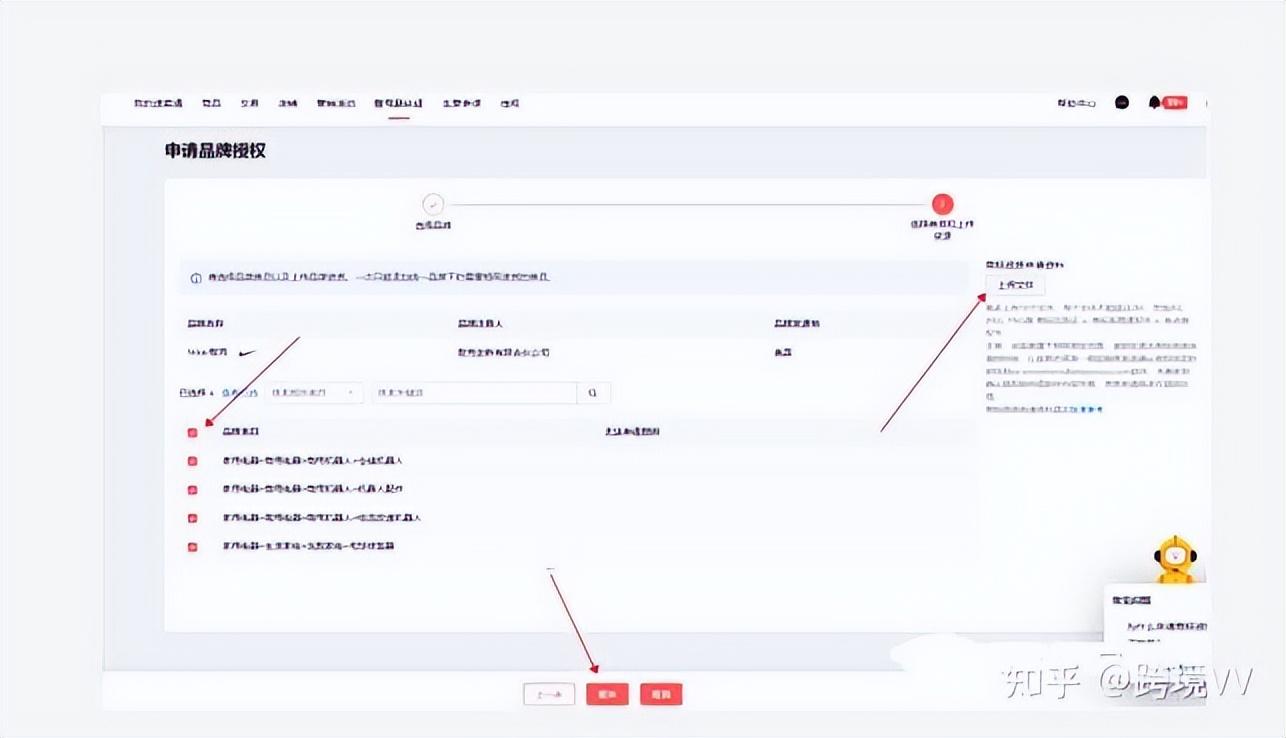Select the first item in the top navigation bar
The height and width of the screenshot is (738, 1286).
tap(158, 103)
